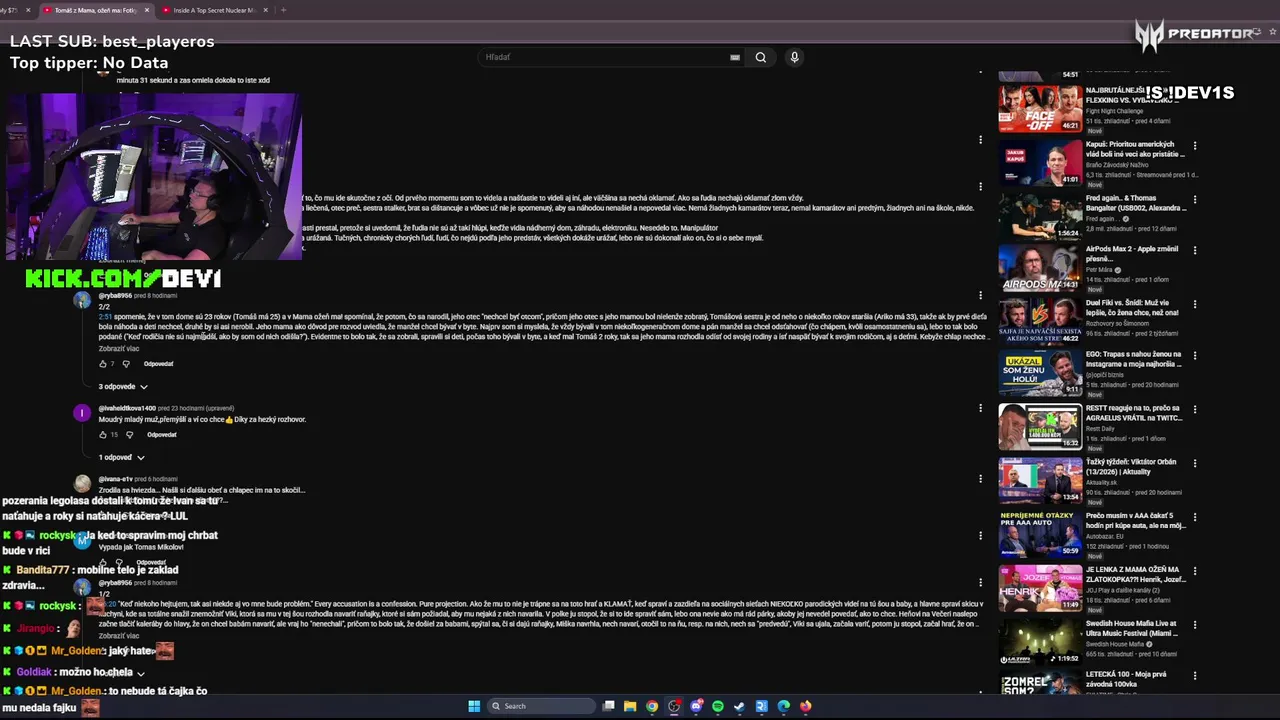Open the AirPods Max thumbnail in sidebar

1040,267
